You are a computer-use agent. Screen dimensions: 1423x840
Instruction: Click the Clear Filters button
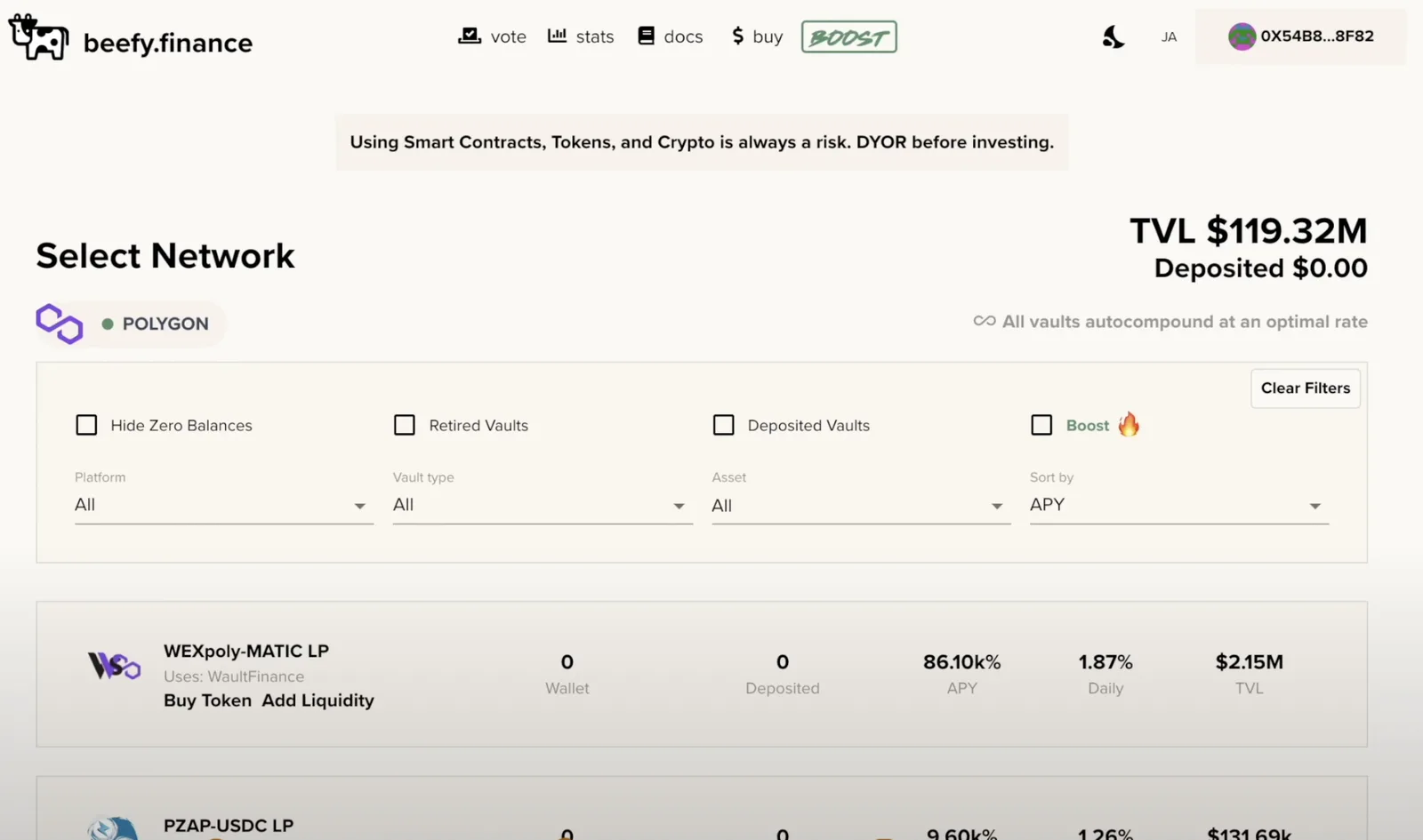[1305, 388]
